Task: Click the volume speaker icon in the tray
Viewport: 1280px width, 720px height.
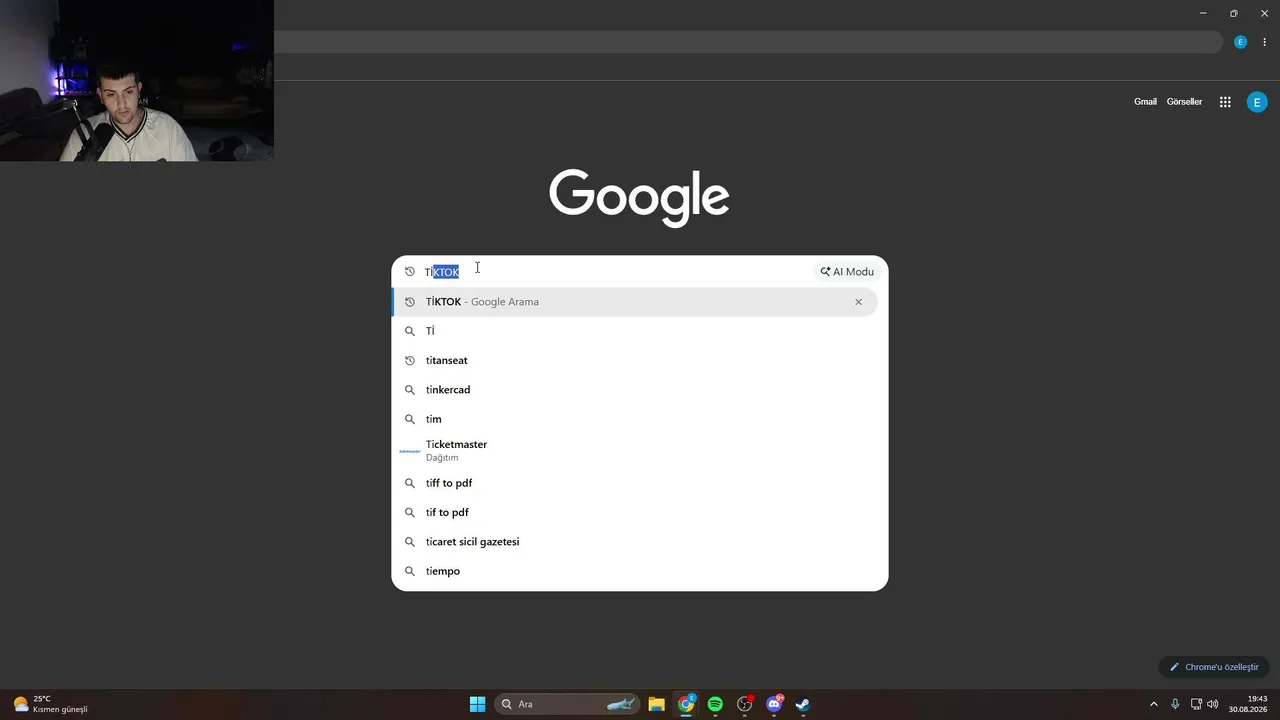Action: coord(1213,704)
